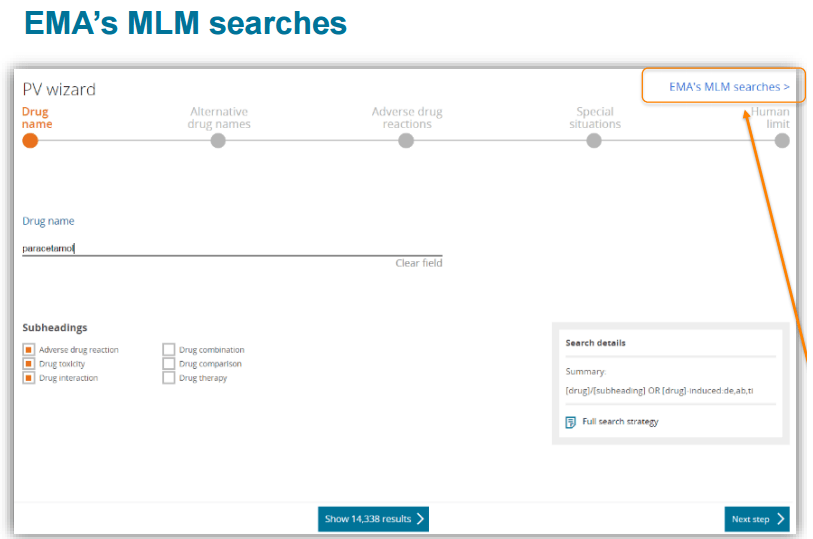Click the Human limit step circle
Screen dimensions: 813x539
[781, 141]
